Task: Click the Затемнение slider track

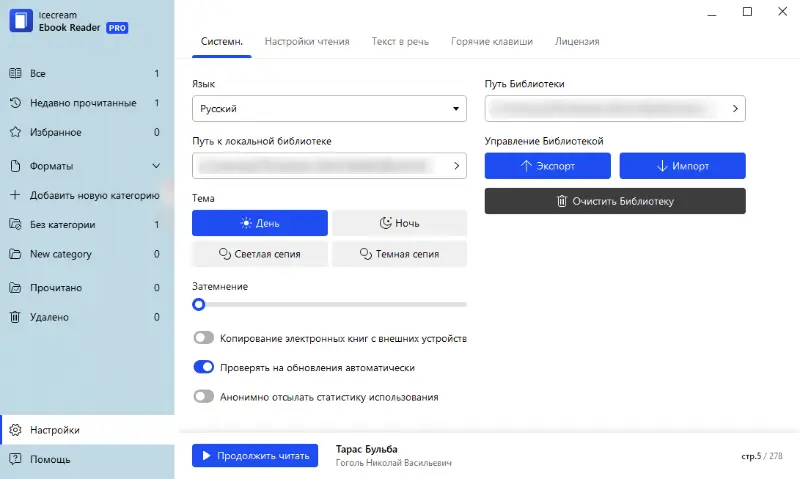Action: tap(329, 305)
